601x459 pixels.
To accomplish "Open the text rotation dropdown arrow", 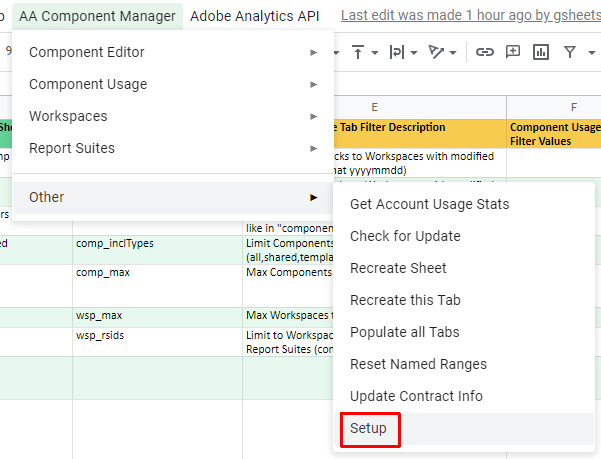I will pyautogui.click(x=453, y=52).
